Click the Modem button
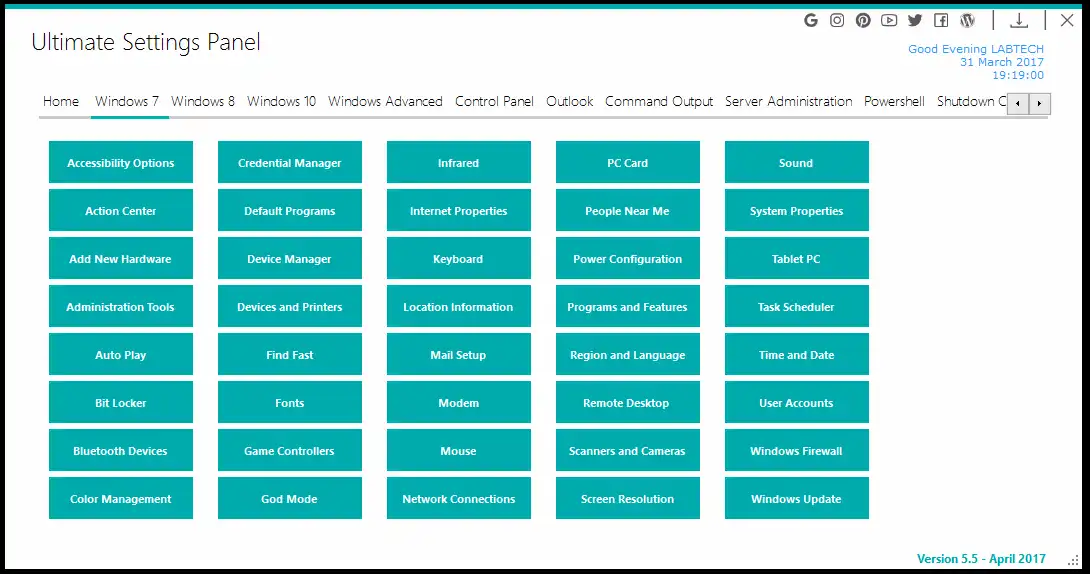 coord(459,402)
